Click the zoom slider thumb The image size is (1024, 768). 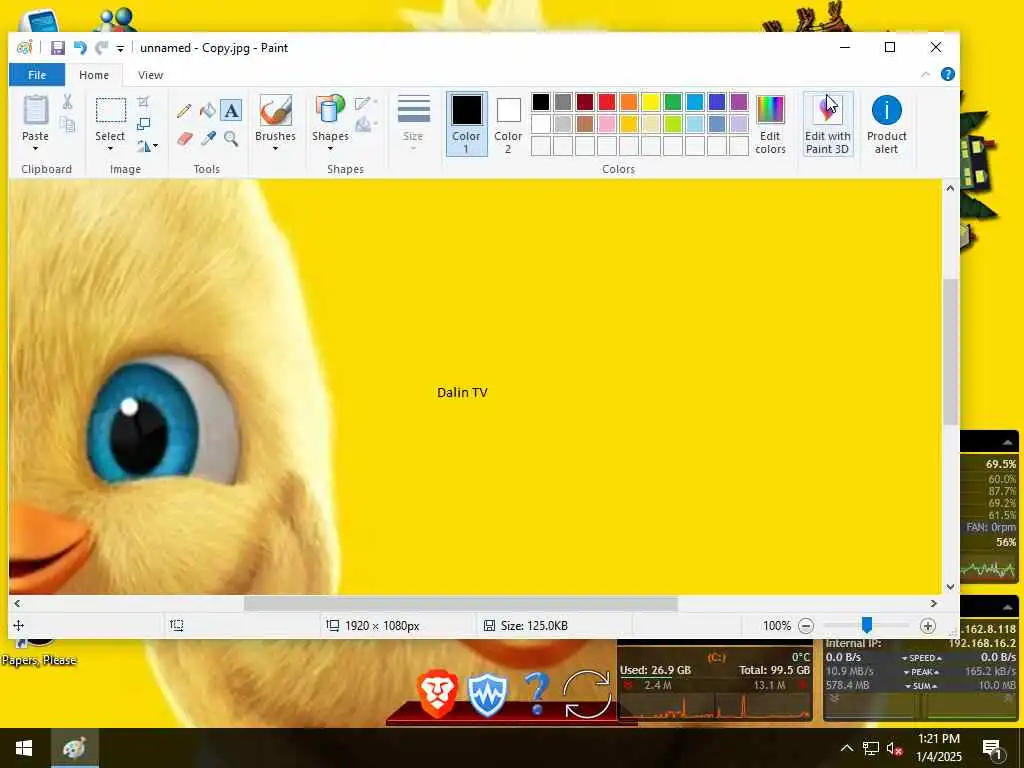(867, 626)
